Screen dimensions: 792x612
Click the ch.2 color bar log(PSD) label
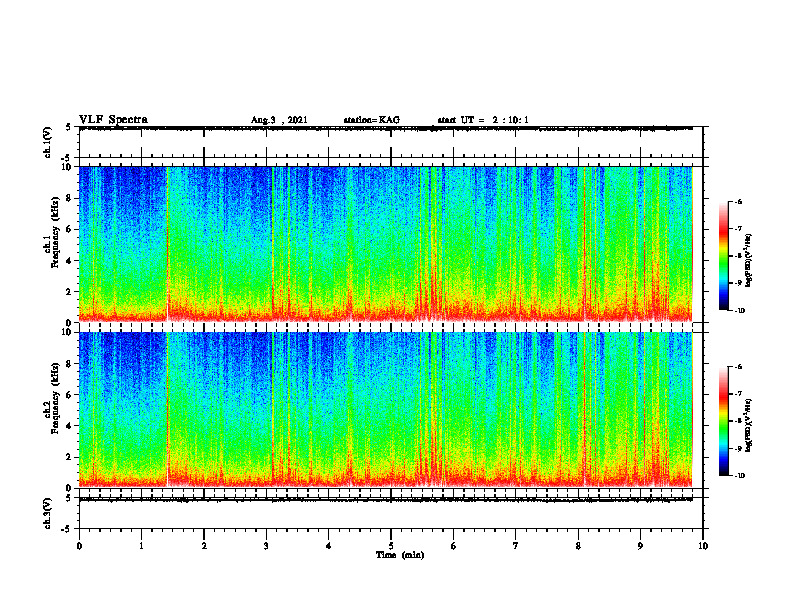pyautogui.click(x=749, y=425)
